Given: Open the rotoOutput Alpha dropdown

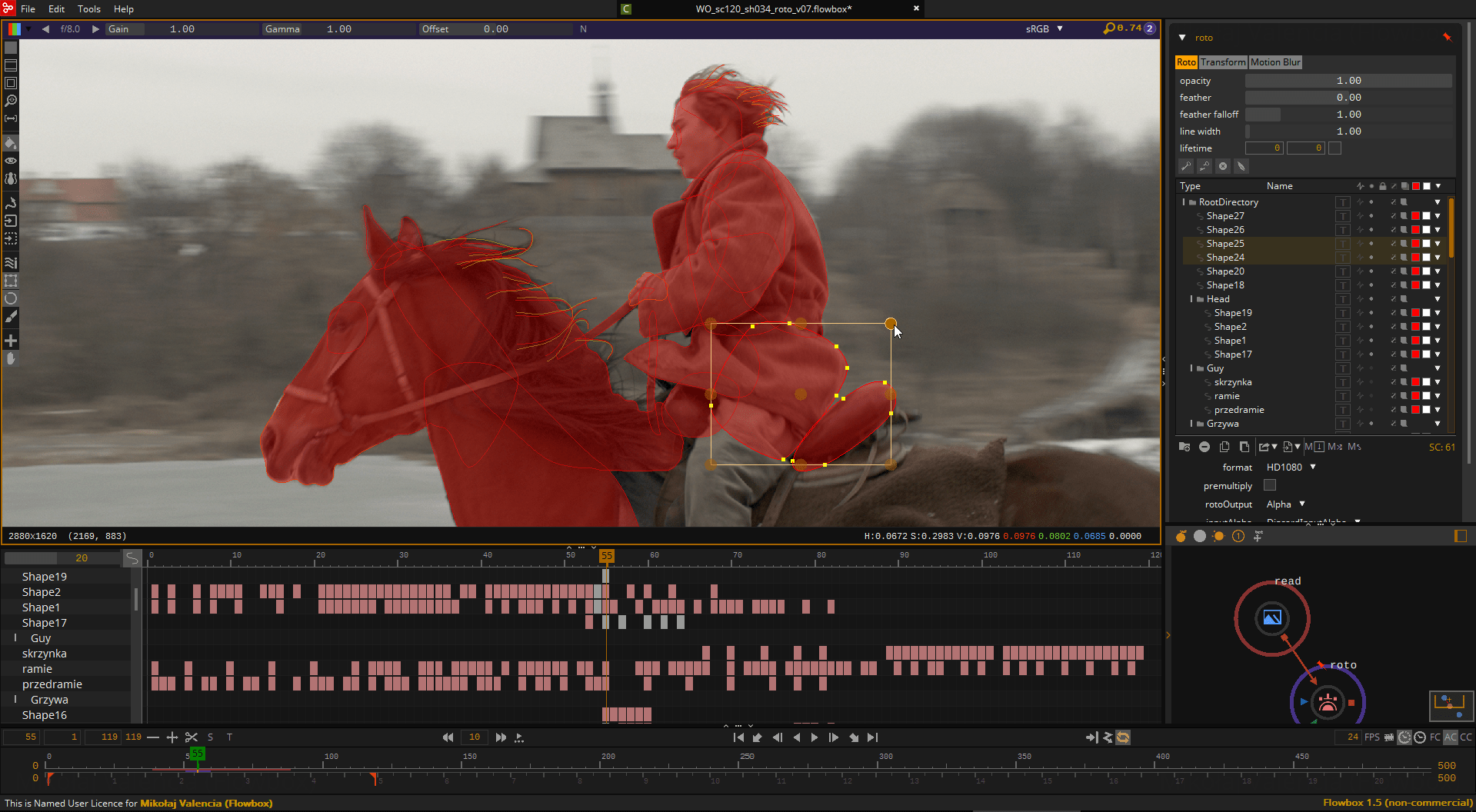Looking at the screenshot, I should pyautogui.click(x=1283, y=504).
